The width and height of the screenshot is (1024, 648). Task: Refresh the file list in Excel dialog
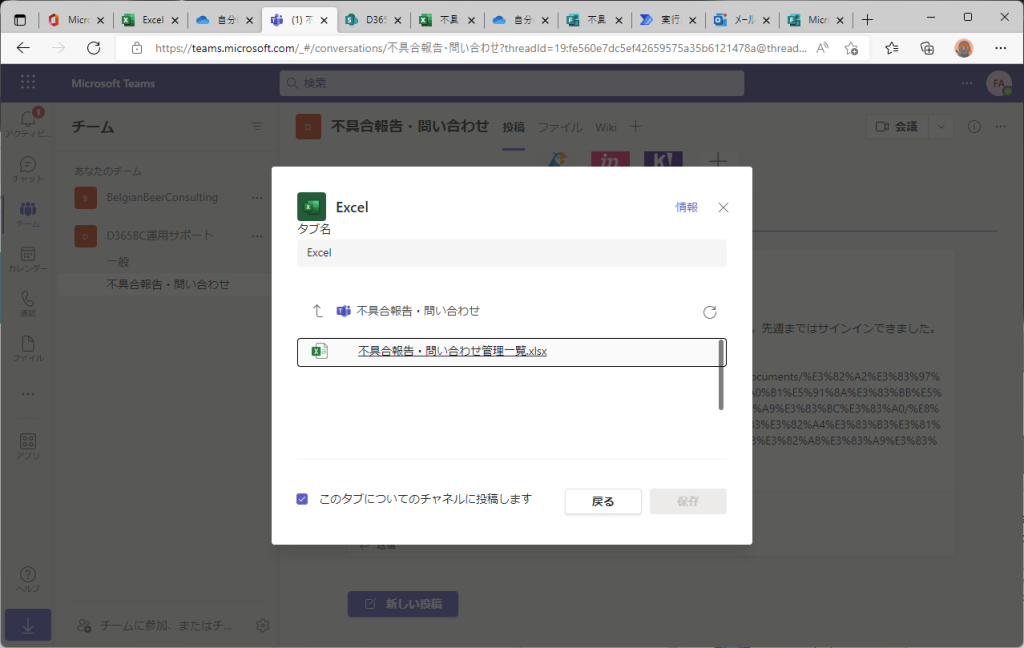point(709,312)
